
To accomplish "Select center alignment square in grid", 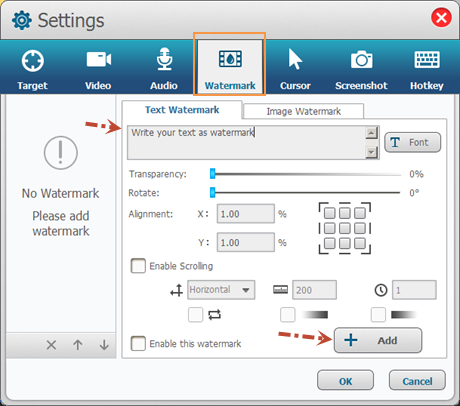I will [345, 228].
